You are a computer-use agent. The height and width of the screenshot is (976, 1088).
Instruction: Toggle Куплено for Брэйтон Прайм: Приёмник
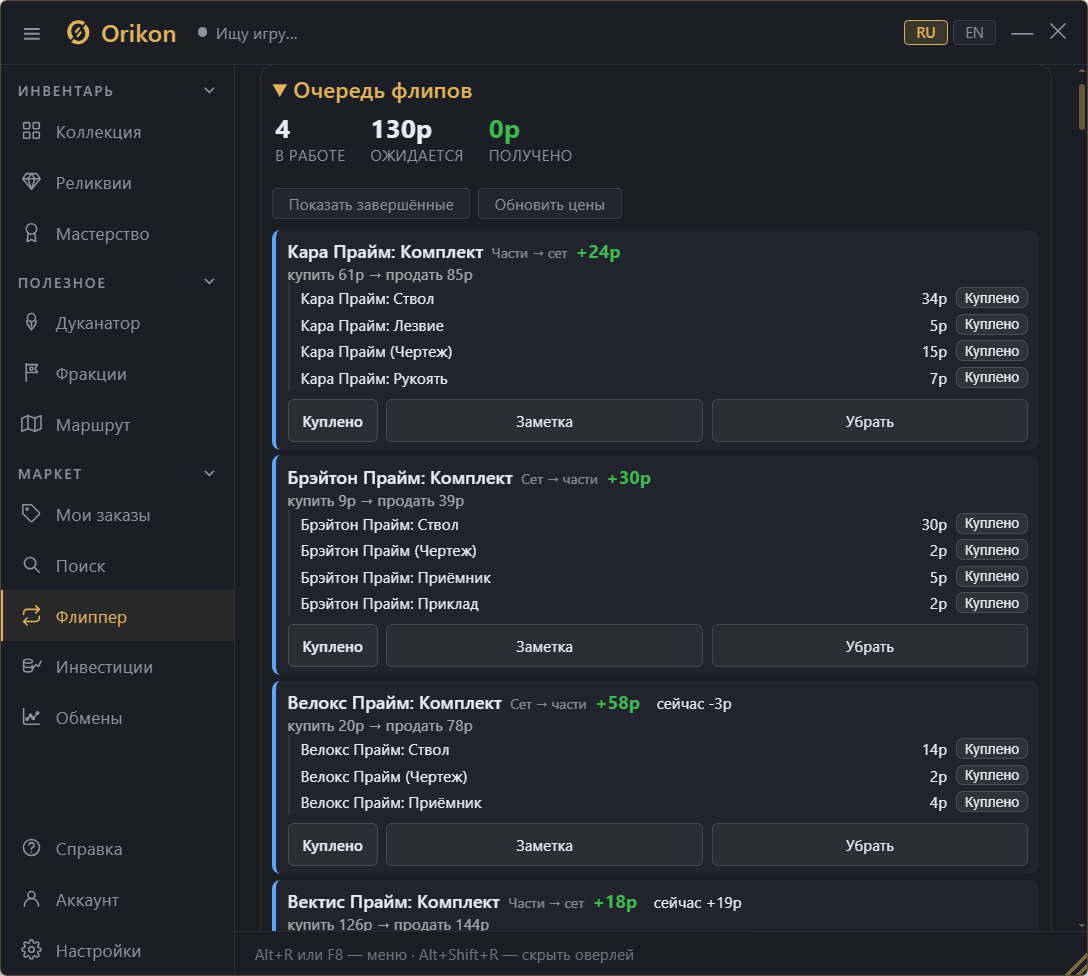pos(992,576)
